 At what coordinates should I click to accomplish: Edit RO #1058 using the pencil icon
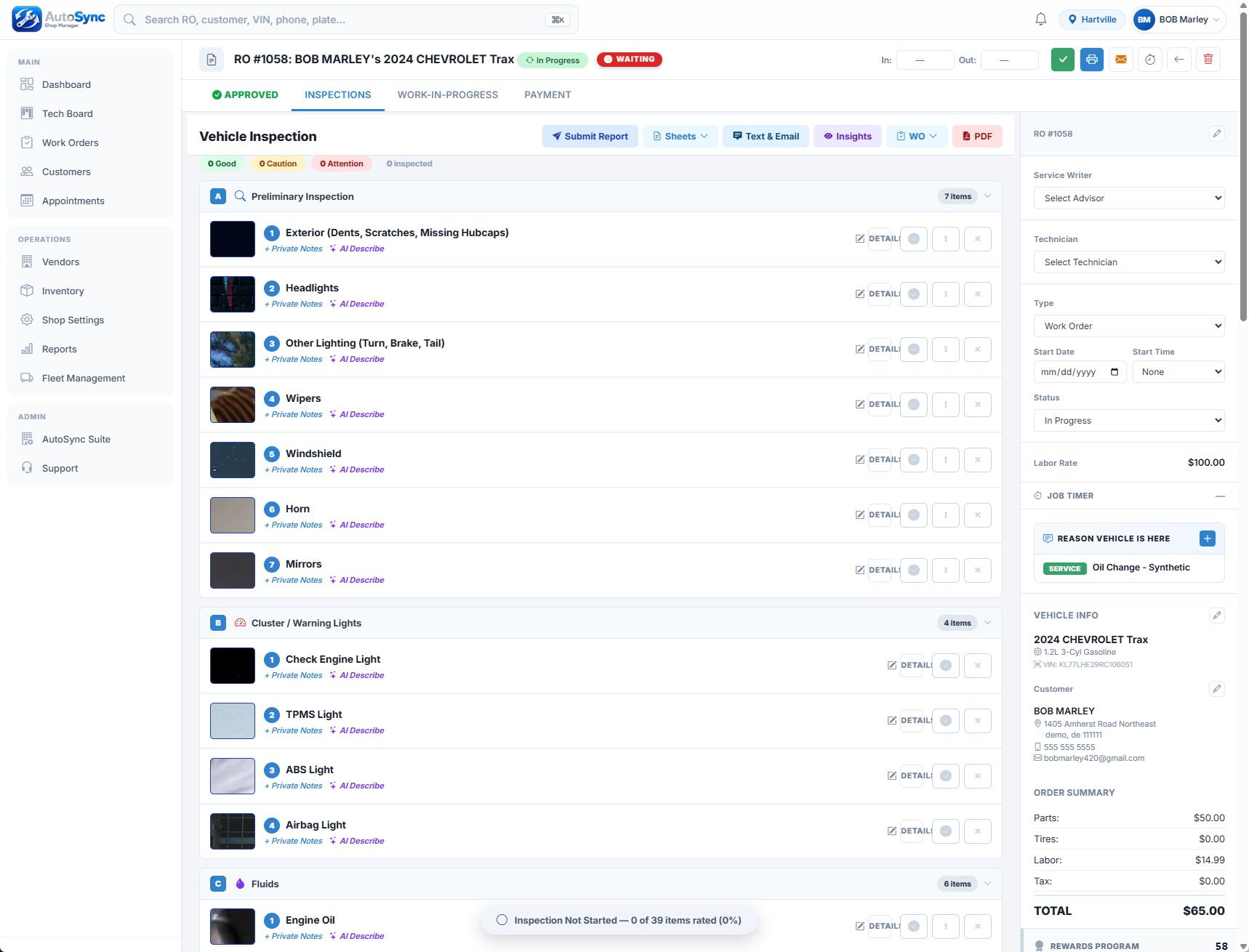coord(1216,134)
